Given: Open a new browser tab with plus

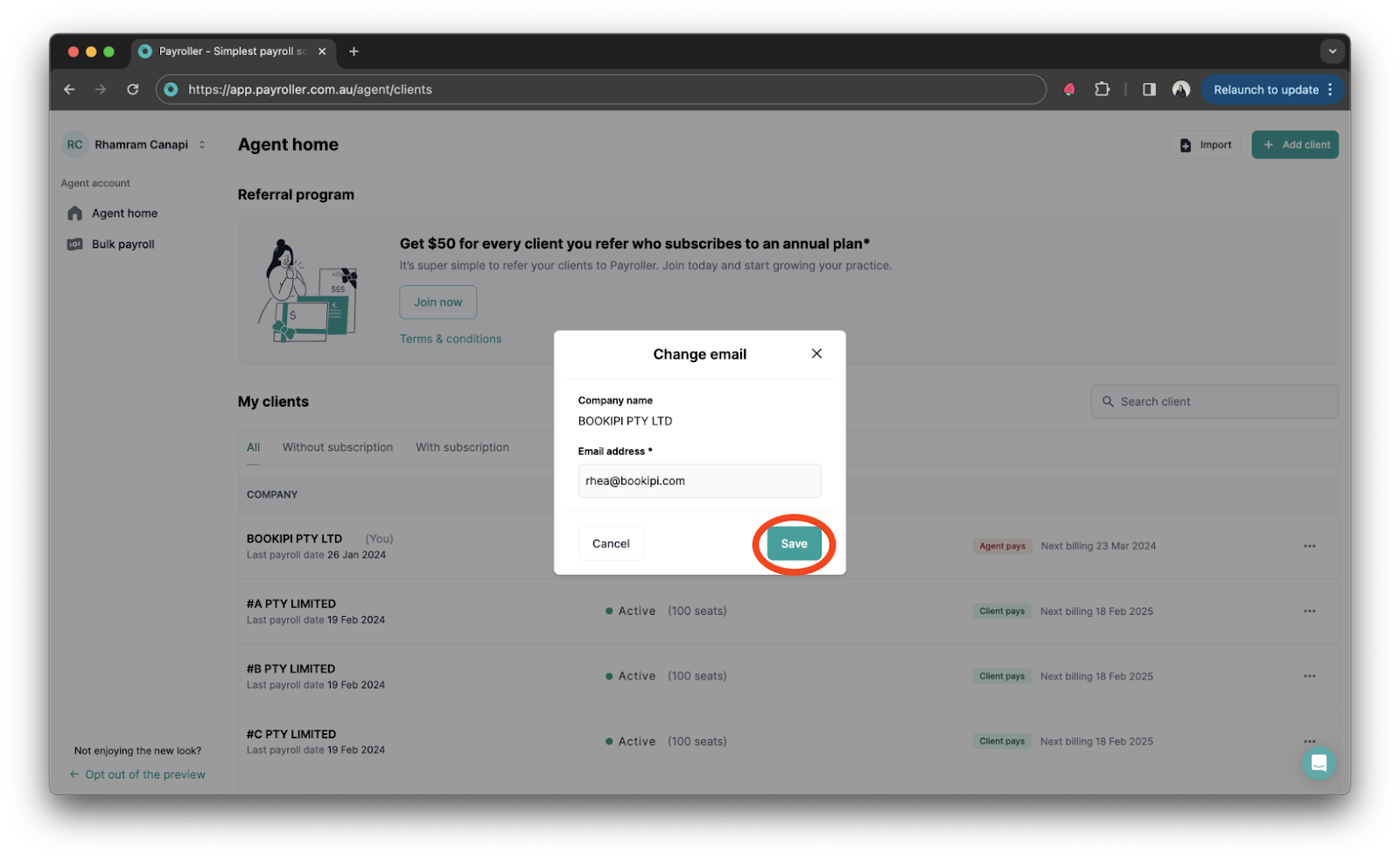Looking at the screenshot, I should tap(353, 52).
